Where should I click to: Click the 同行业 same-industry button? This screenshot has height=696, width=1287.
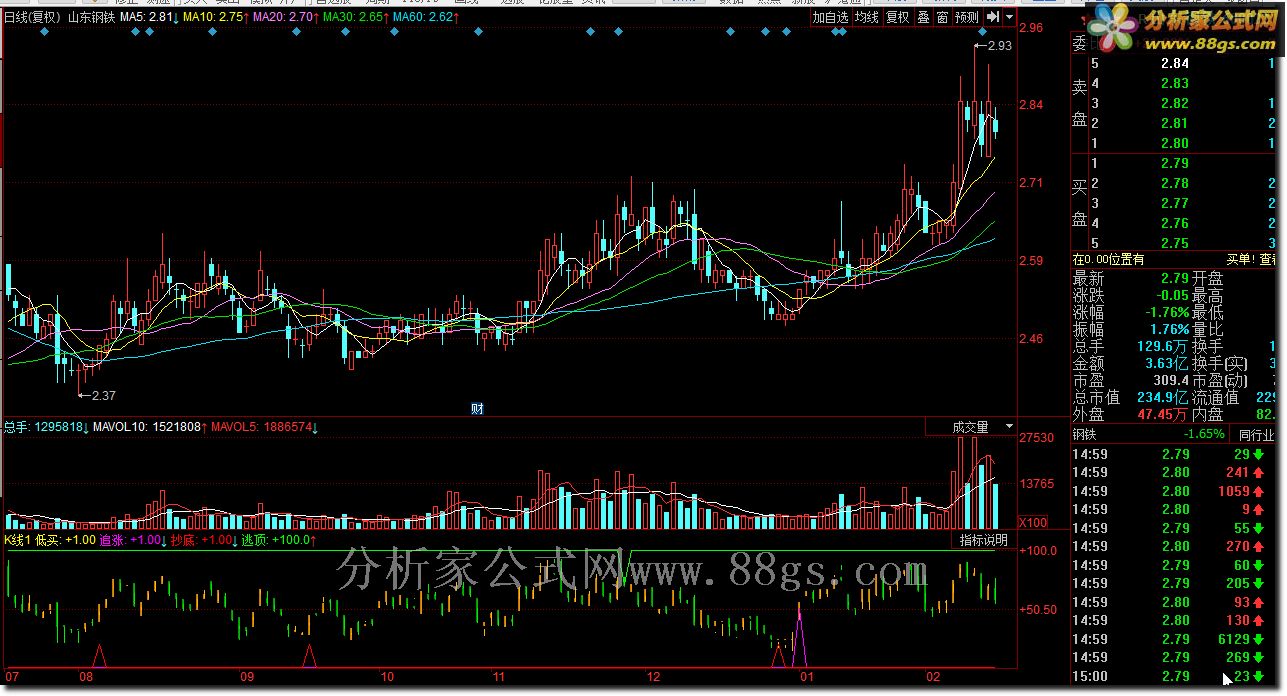point(1256,434)
